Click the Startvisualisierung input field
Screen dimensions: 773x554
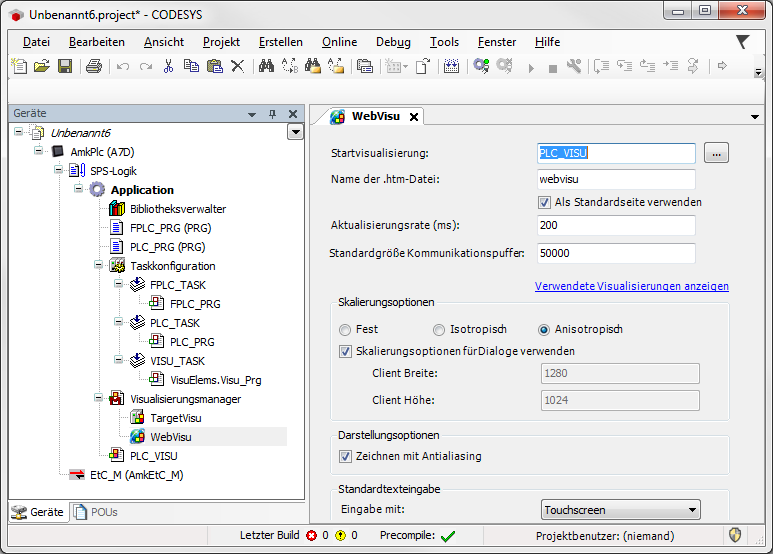coord(616,153)
